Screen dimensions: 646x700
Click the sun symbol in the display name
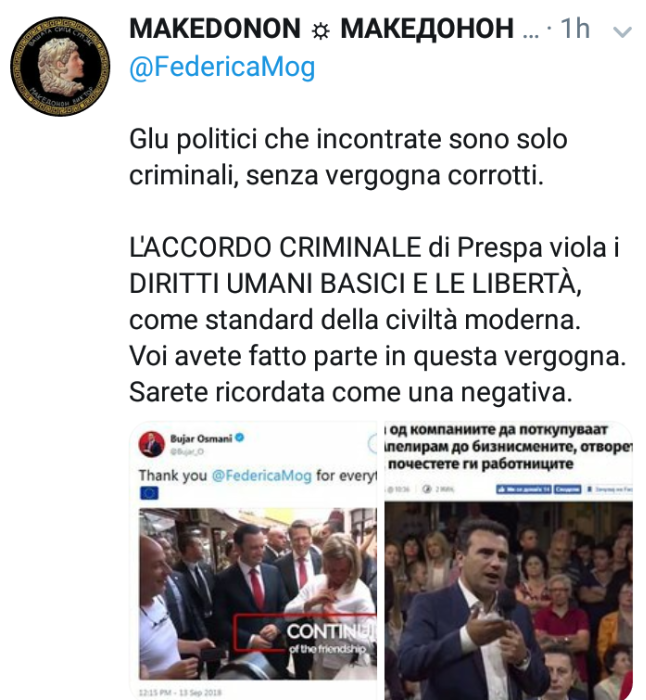(321, 31)
